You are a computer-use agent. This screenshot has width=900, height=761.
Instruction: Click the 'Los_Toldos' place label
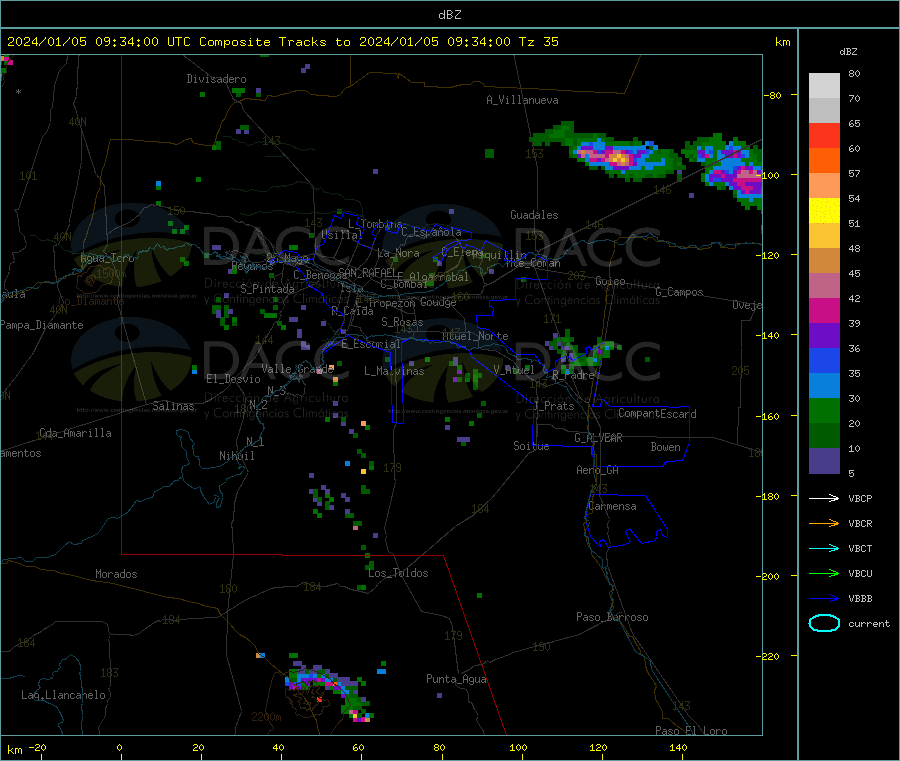click(398, 573)
